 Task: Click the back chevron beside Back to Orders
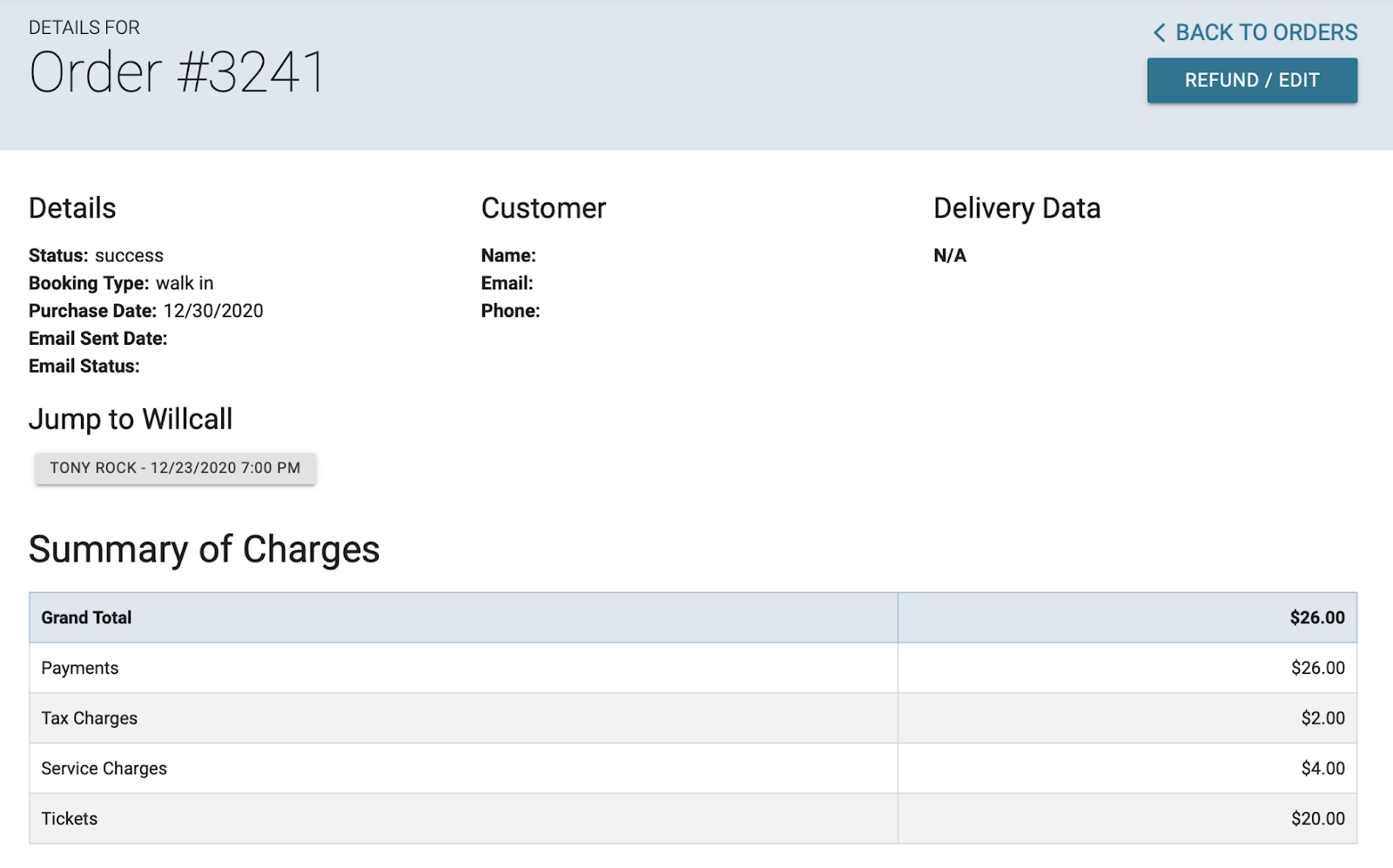pyautogui.click(x=1159, y=32)
